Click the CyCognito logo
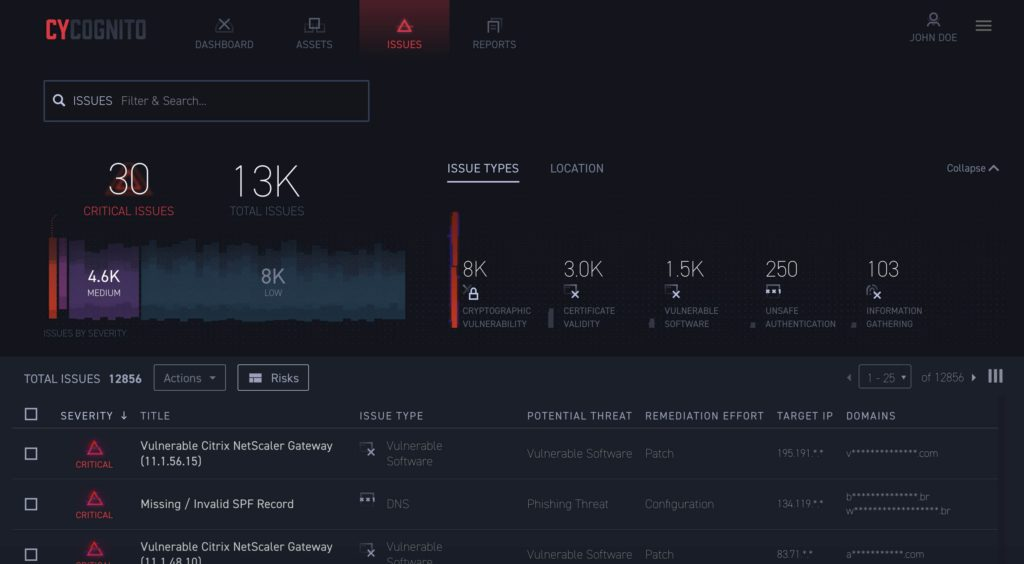The width and height of the screenshot is (1024, 564). pos(96,29)
